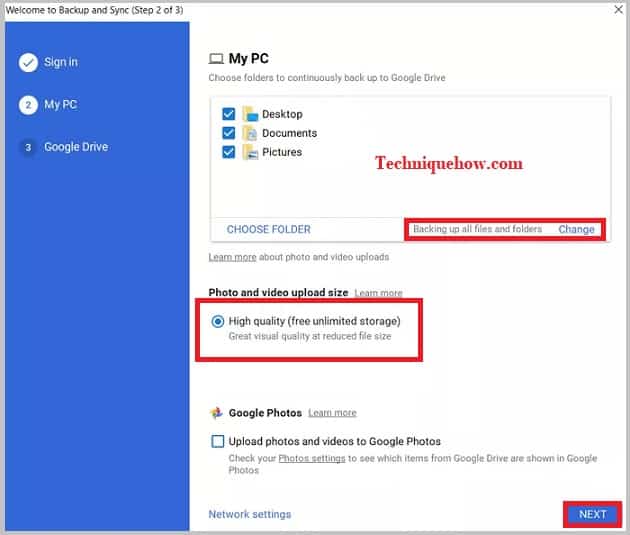Click CHOOSE FOLDER button

[269, 229]
